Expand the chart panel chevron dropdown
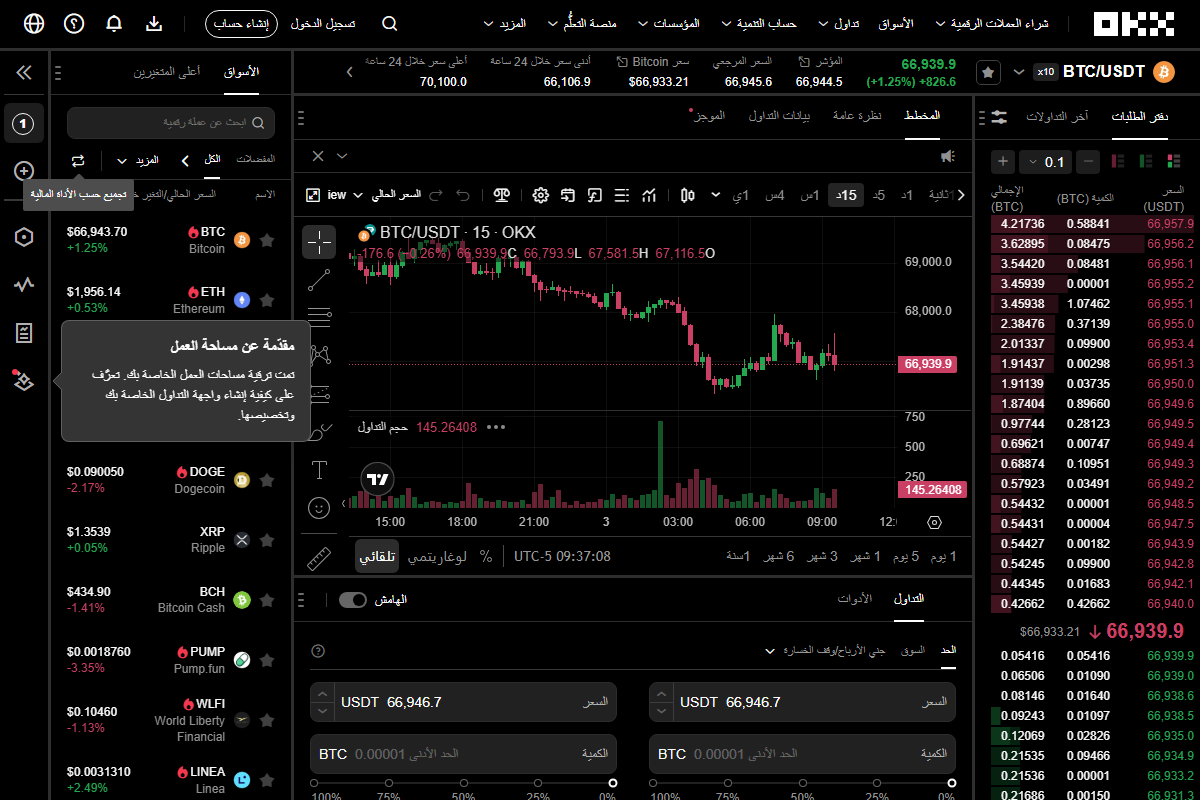Screen dimensions: 1200x800 (342, 156)
